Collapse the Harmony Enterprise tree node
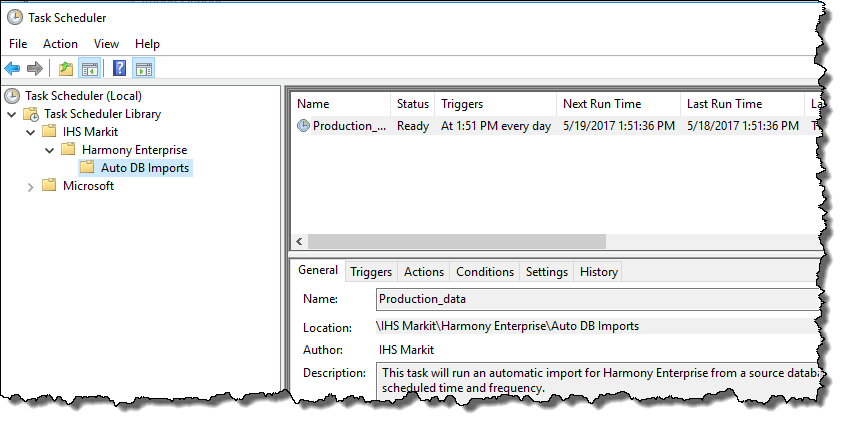 (49, 150)
